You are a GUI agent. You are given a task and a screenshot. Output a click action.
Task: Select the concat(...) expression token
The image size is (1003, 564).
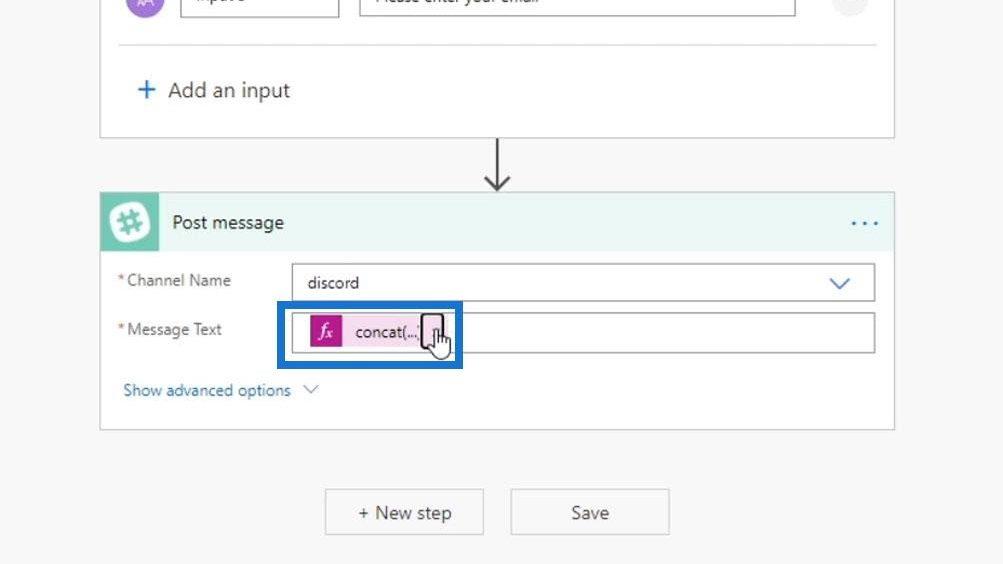376,331
